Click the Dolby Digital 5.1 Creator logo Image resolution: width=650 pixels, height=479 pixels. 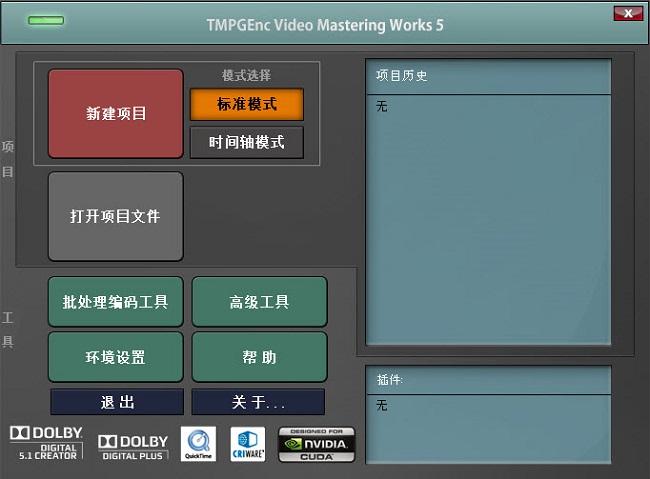tap(46, 443)
